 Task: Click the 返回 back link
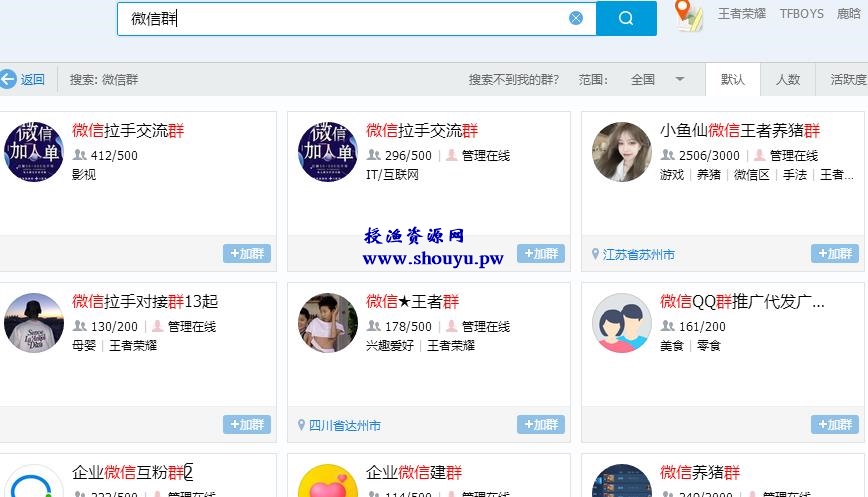tap(32, 79)
